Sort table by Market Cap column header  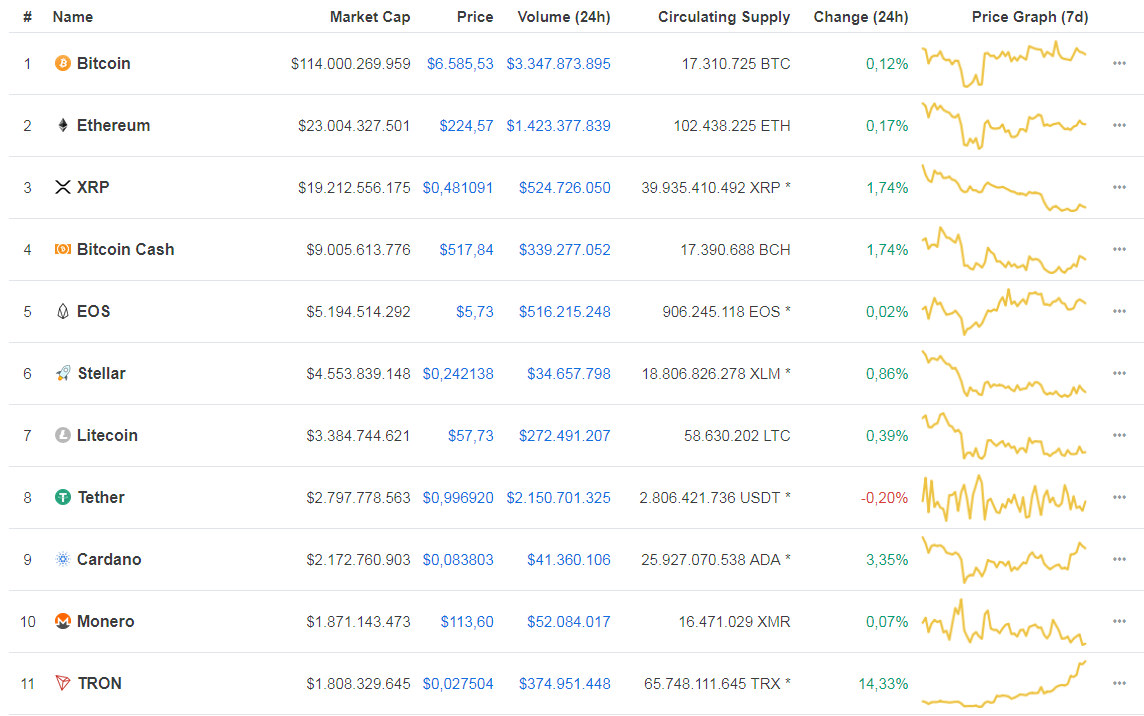coord(370,17)
